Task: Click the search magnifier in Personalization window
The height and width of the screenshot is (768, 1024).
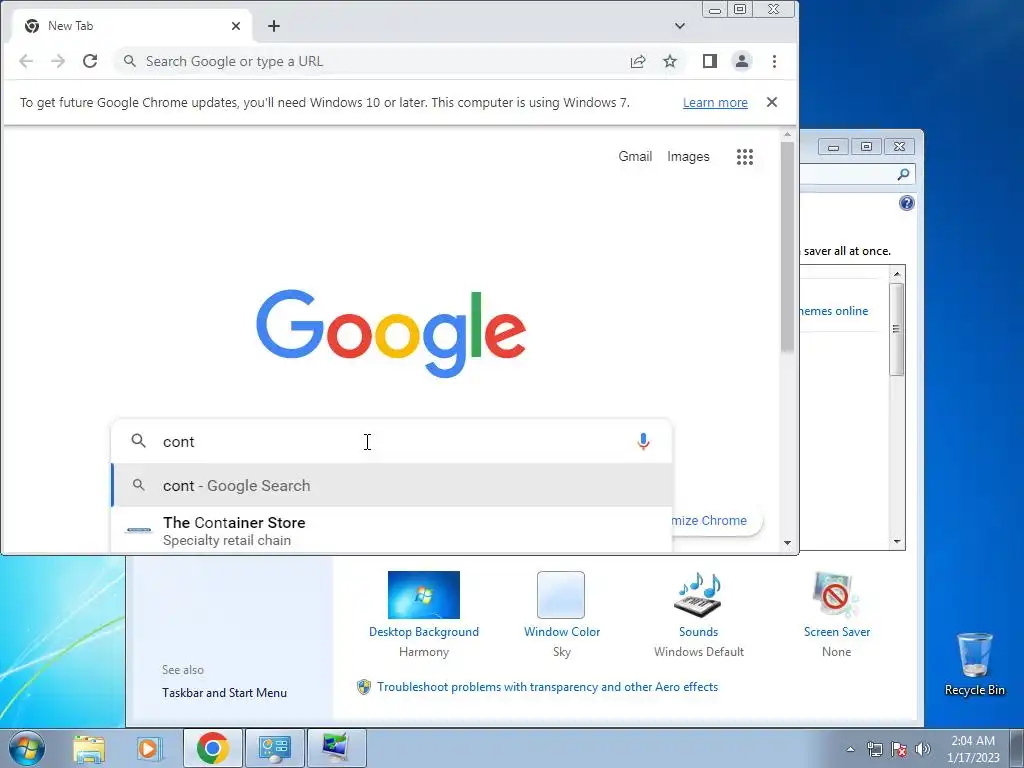Action: [903, 174]
